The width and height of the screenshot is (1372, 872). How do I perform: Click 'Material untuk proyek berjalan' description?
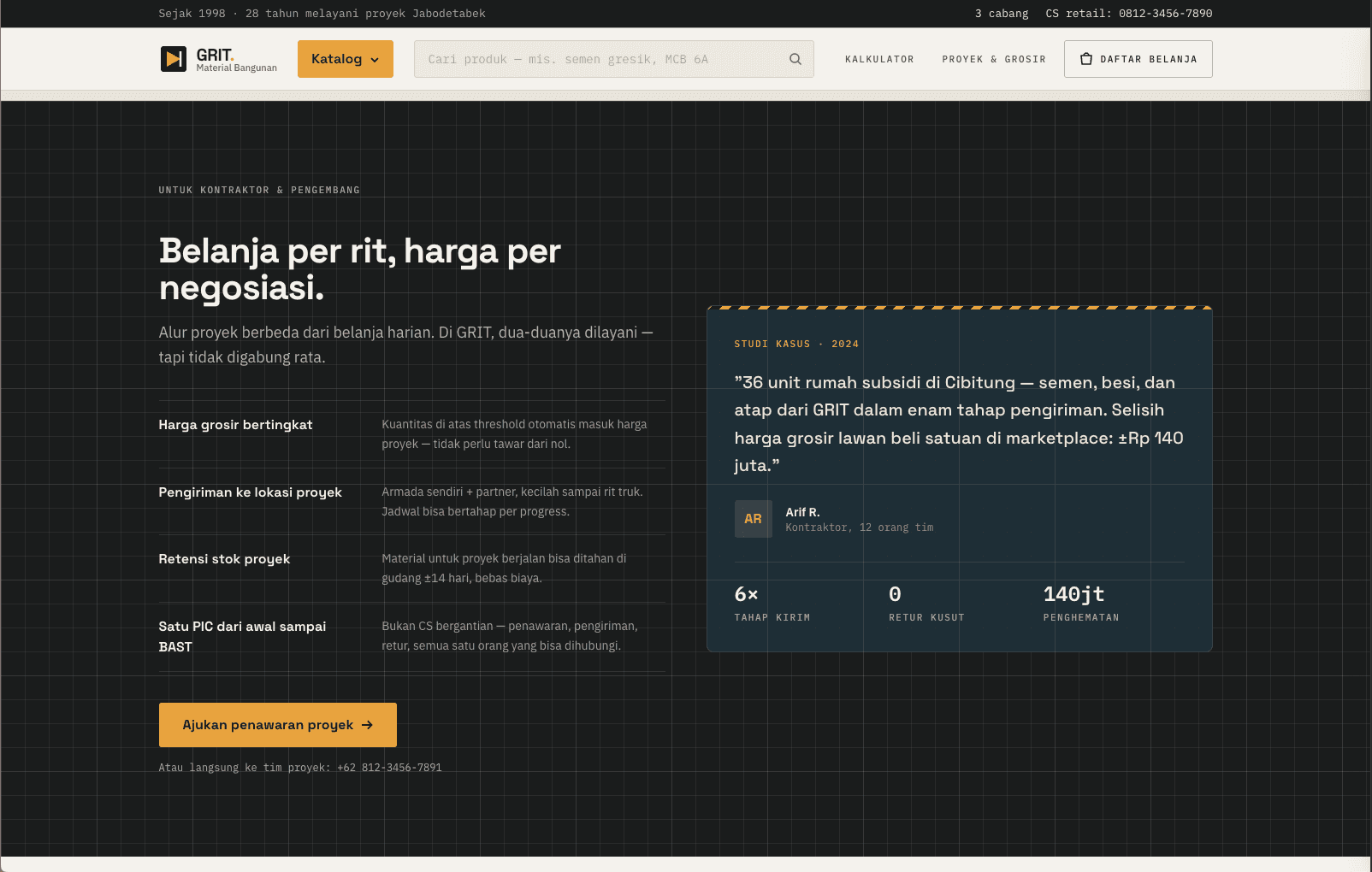pyautogui.click(x=504, y=569)
